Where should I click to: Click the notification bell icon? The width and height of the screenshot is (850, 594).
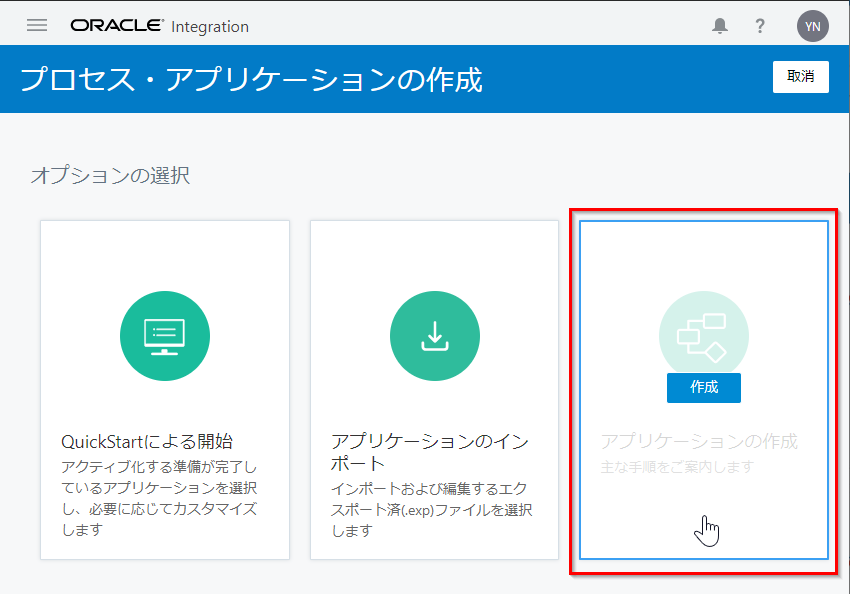(x=720, y=26)
